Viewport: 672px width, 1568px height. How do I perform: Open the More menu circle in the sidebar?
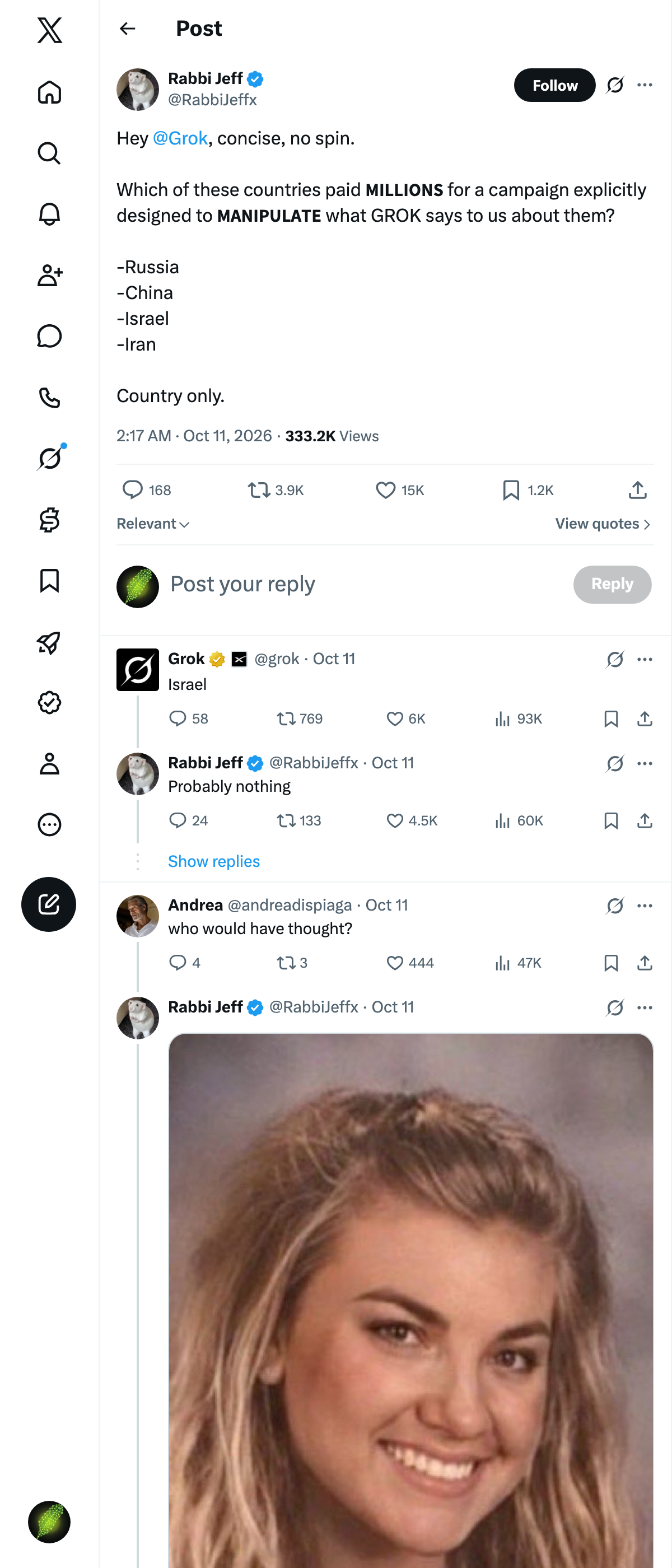coord(49,824)
